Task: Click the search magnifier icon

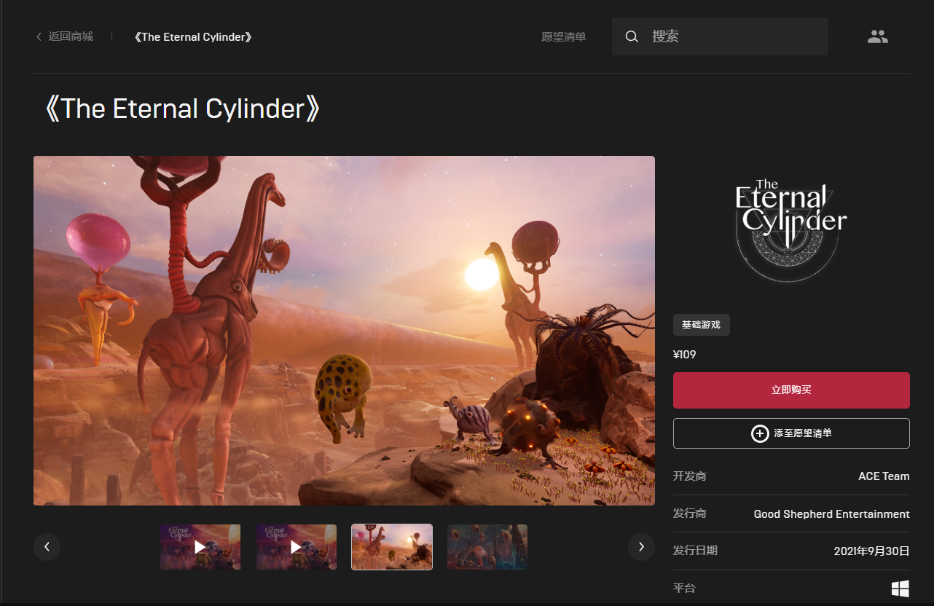Action: (x=631, y=36)
